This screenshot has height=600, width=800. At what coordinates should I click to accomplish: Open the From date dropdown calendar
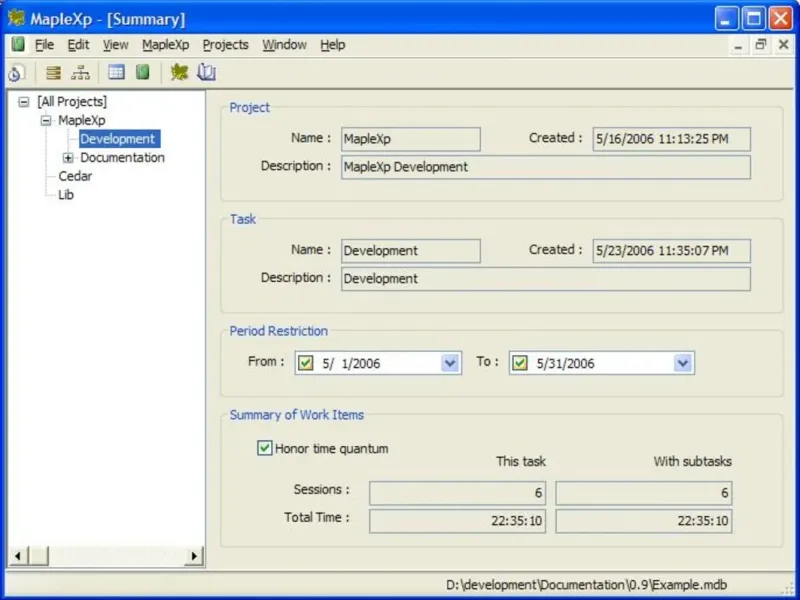tap(450, 363)
